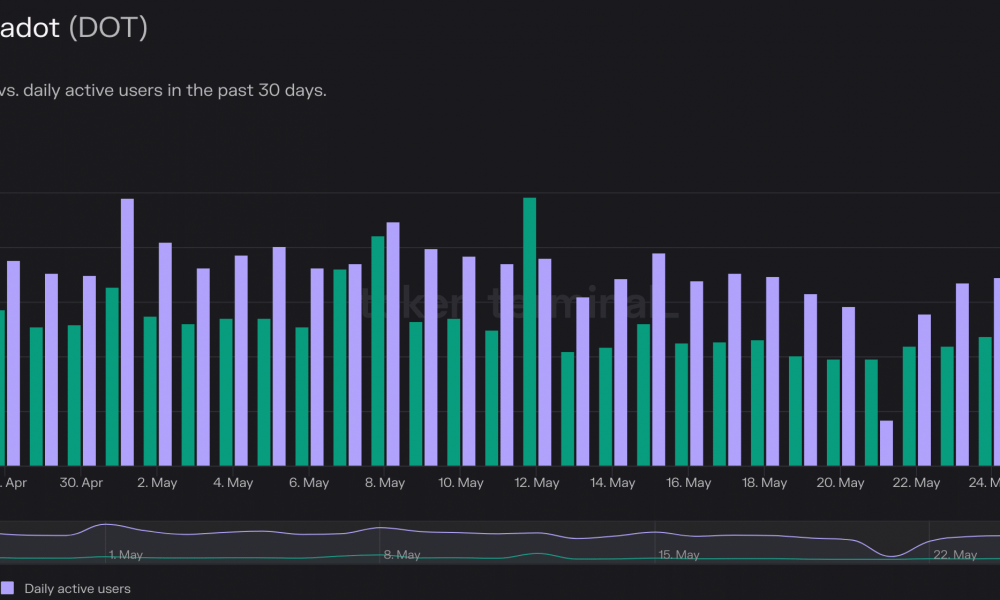
Task: Jump to "8. May" in the range navigator
Action: tap(402, 555)
